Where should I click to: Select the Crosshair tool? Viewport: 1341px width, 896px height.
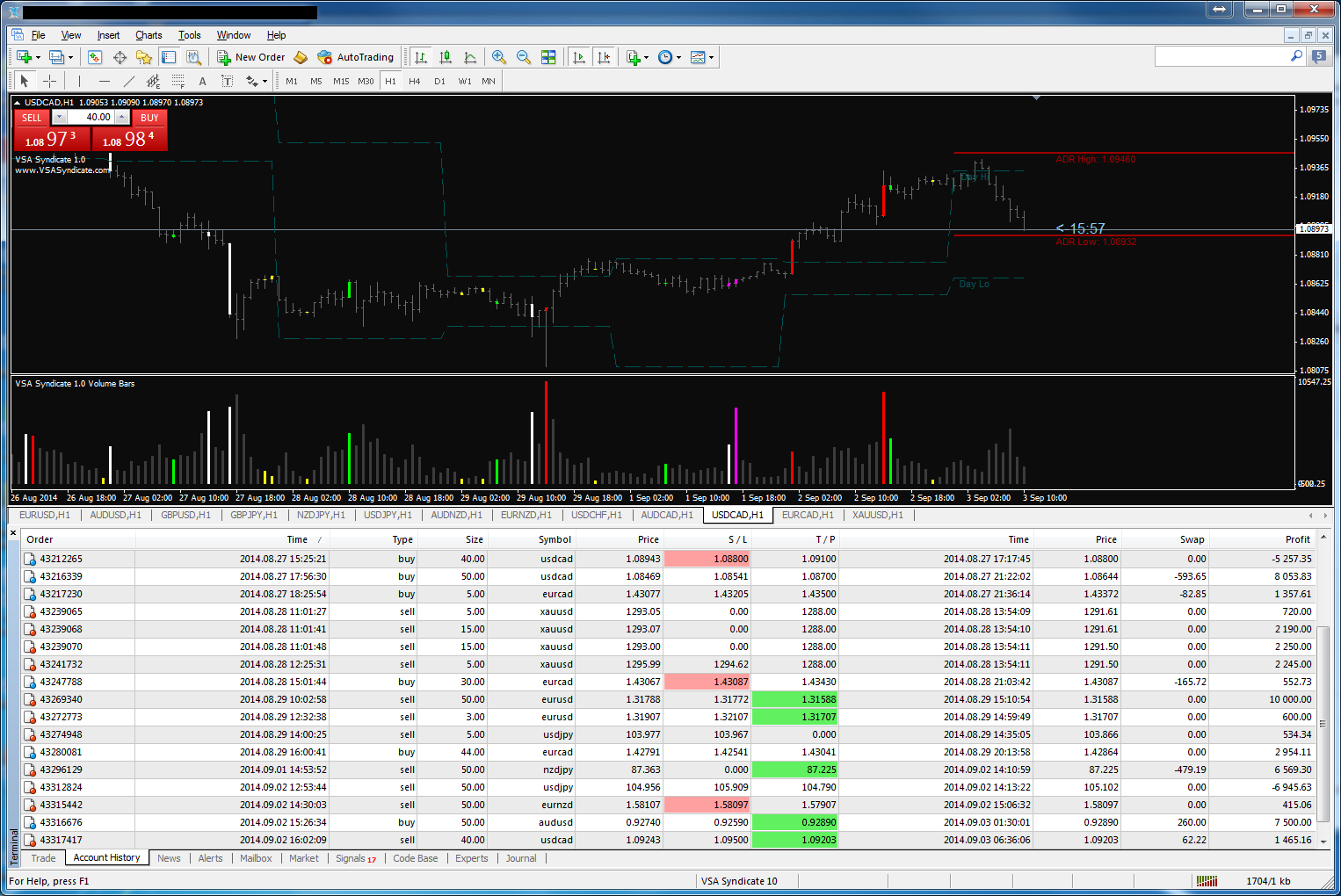(x=50, y=81)
